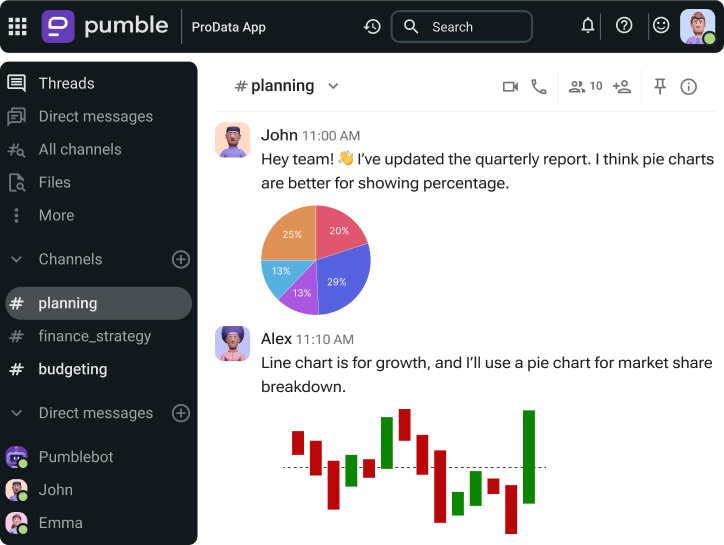Open notifications bell

pyautogui.click(x=587, y=25)
